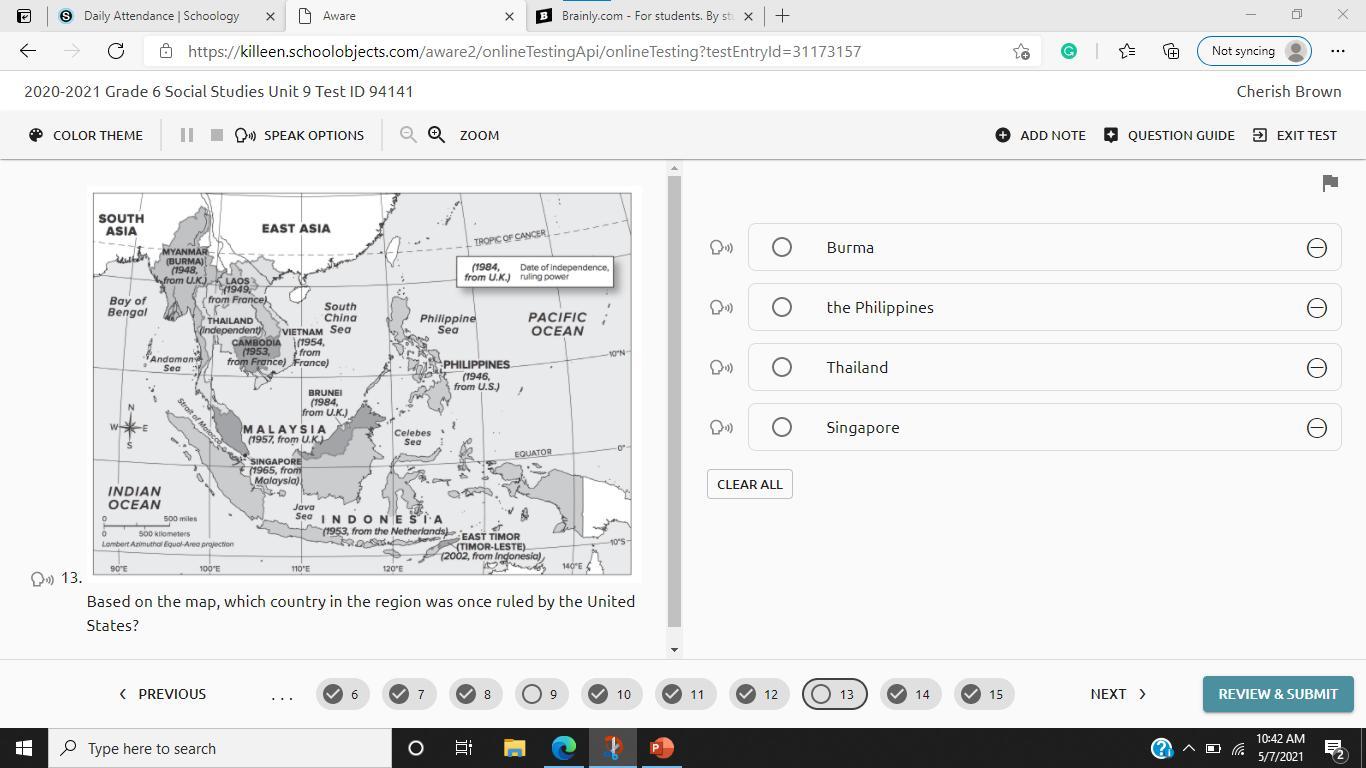Select the Burma radio button
Screen dimensions: 1366x768
[x=782, y=247]
